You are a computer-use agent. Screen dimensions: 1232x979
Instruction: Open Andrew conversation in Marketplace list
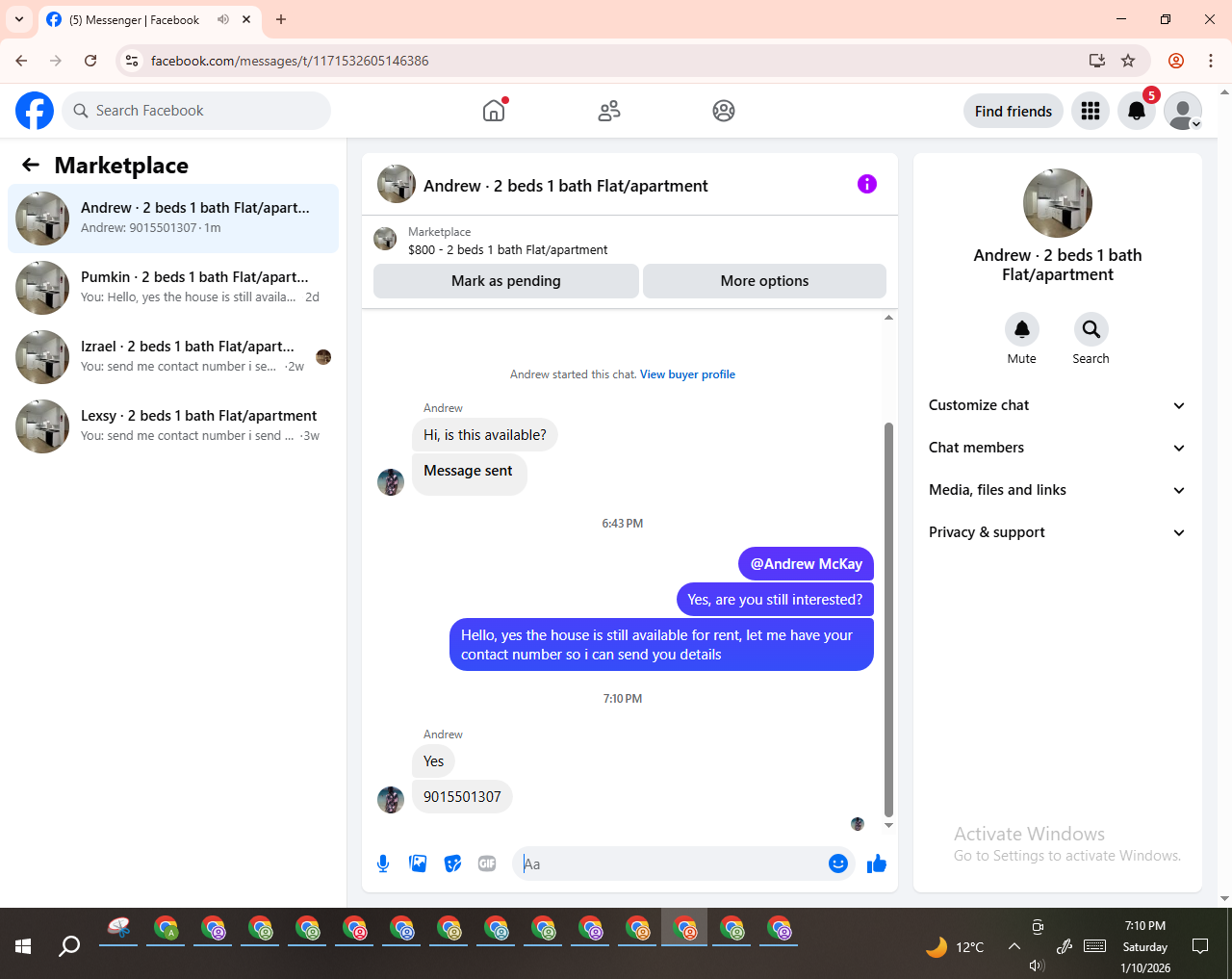[x=173, y=219]
